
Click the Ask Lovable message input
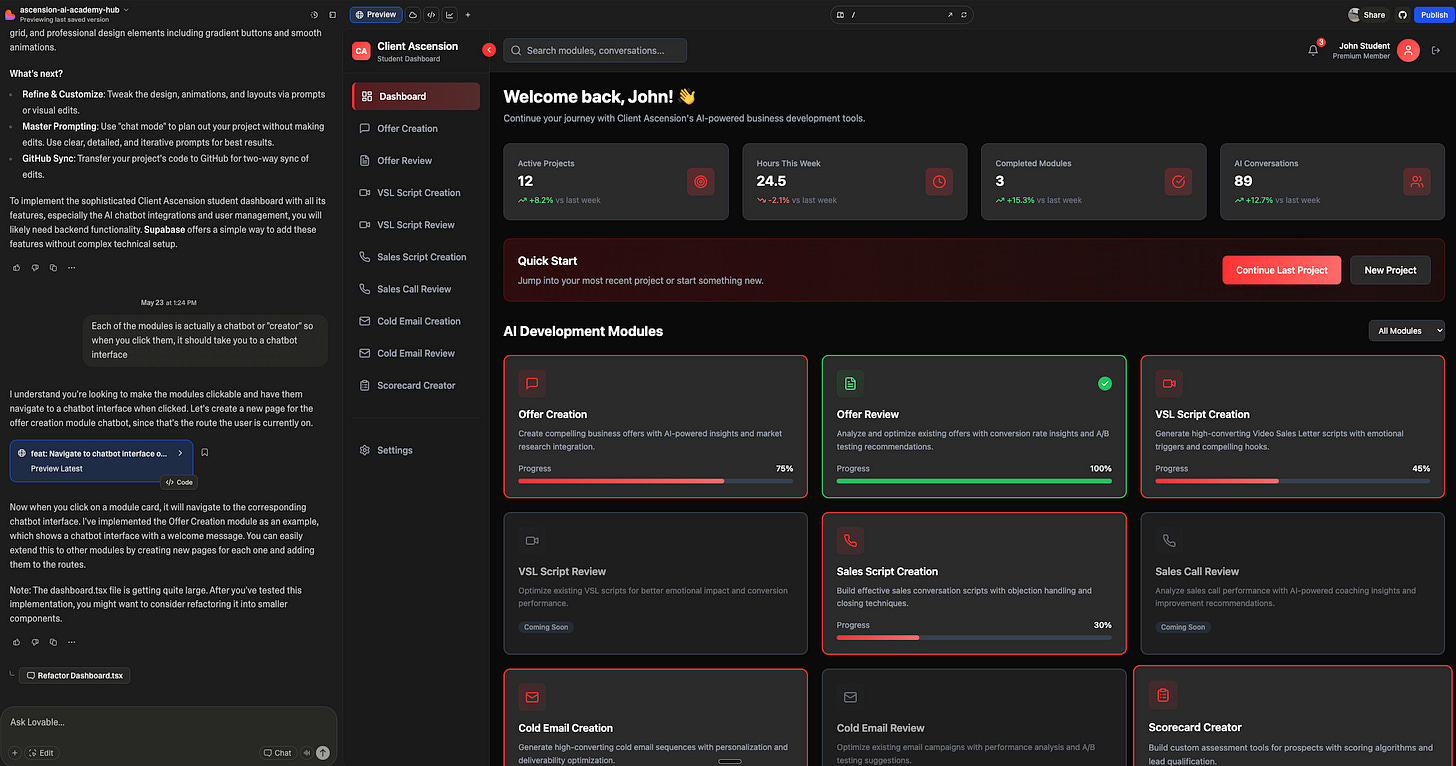(x=168, y=722)
